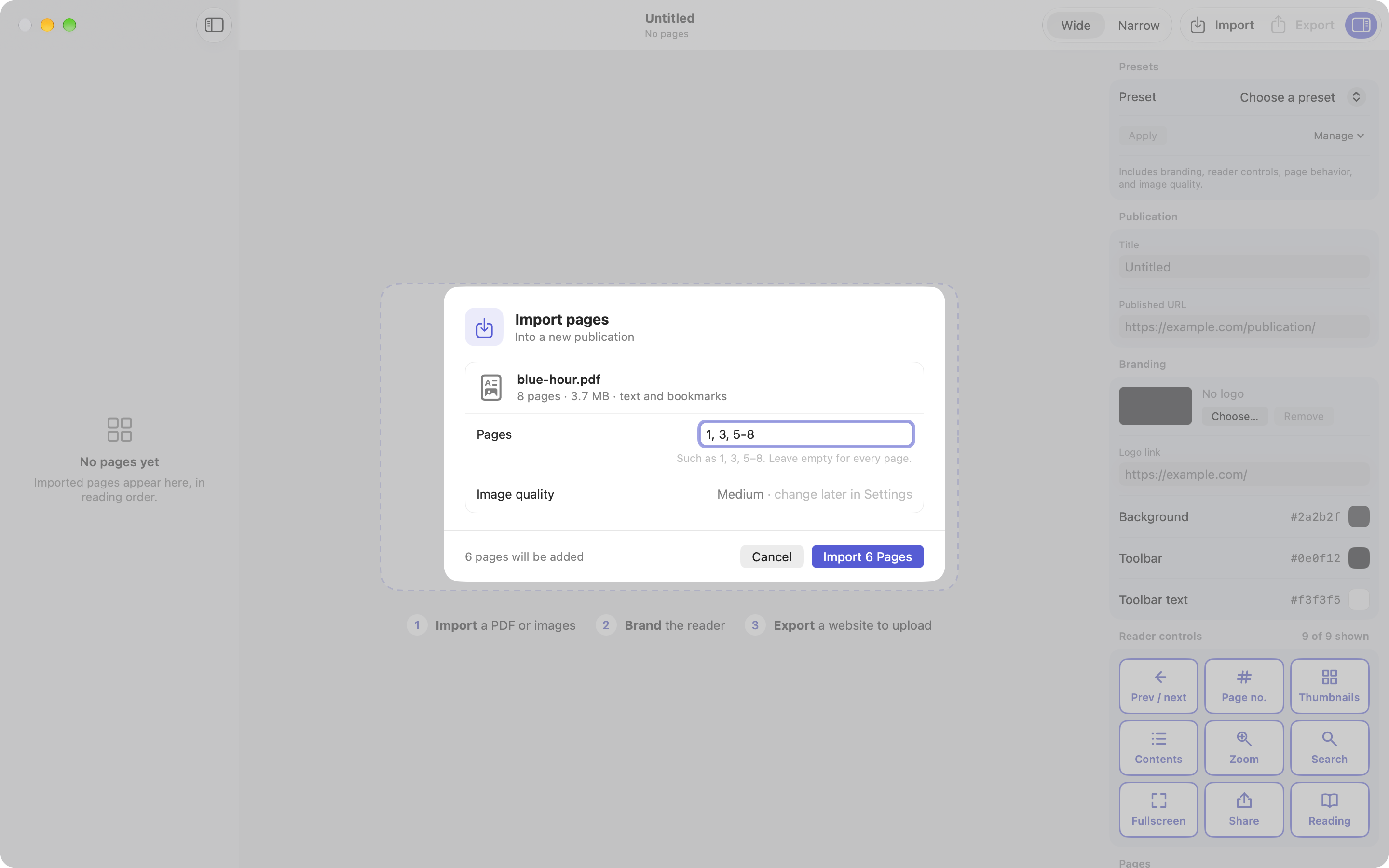The width and height of the screenshot is (1389, 868).
Task: Click the Apply preset button
Action: pos(1142,136)
